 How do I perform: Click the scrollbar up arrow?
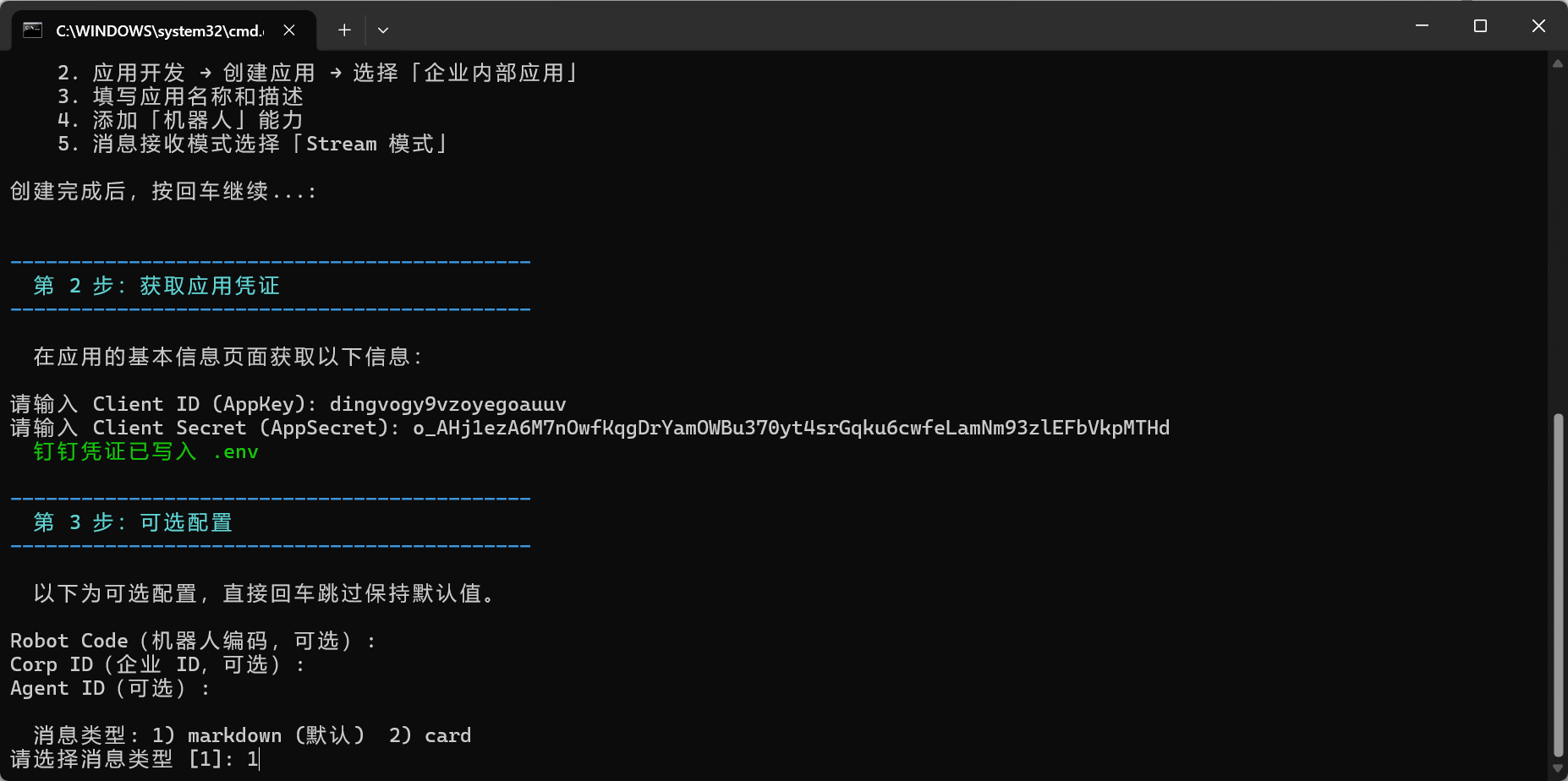point(1558,63)
